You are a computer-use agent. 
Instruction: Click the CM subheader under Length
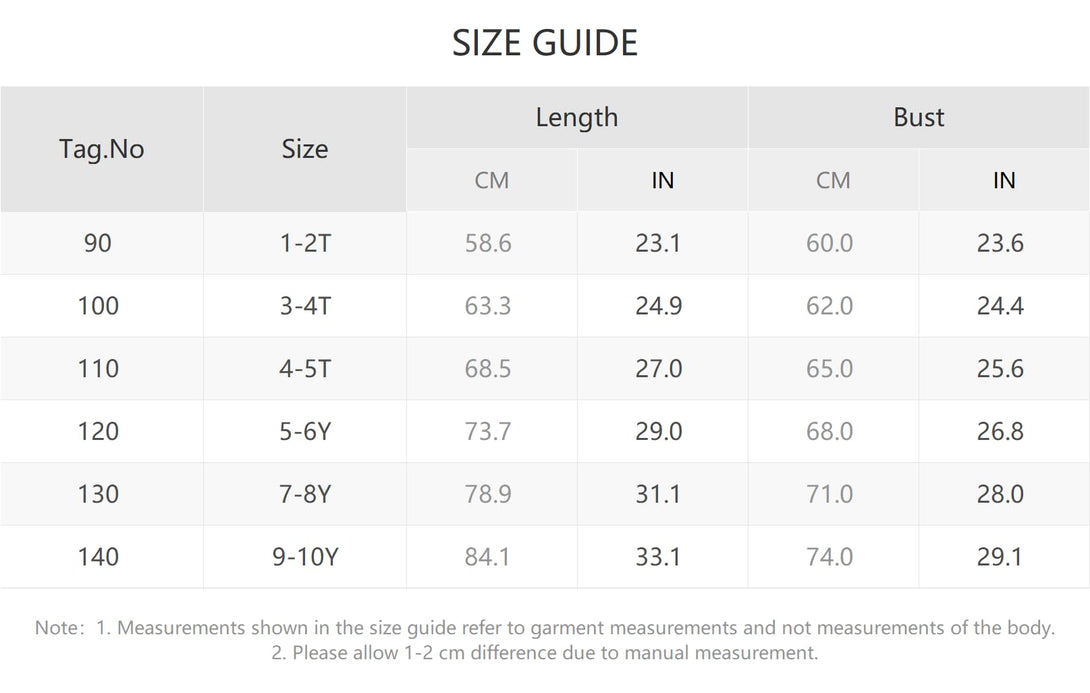[x=491, y=181]
